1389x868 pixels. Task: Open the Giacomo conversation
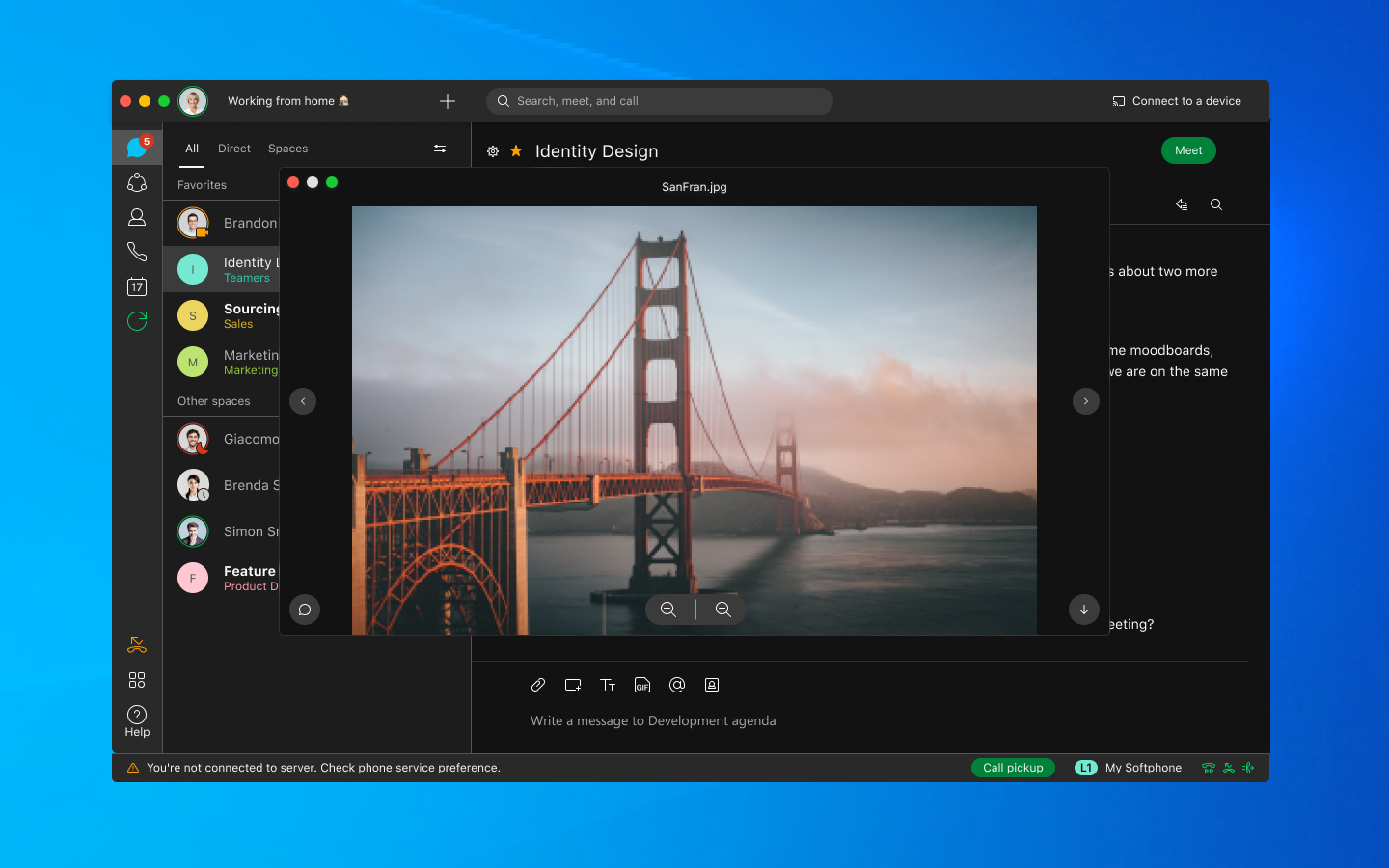click(222, 439)
